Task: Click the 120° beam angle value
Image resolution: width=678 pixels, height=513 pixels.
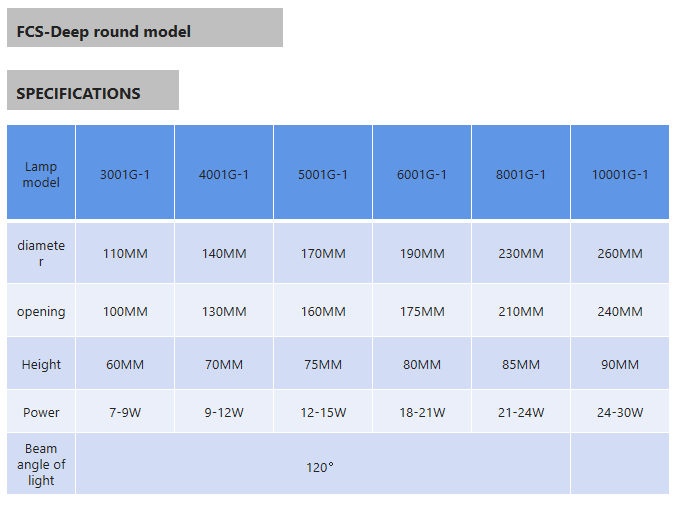Action: point(320,466)
